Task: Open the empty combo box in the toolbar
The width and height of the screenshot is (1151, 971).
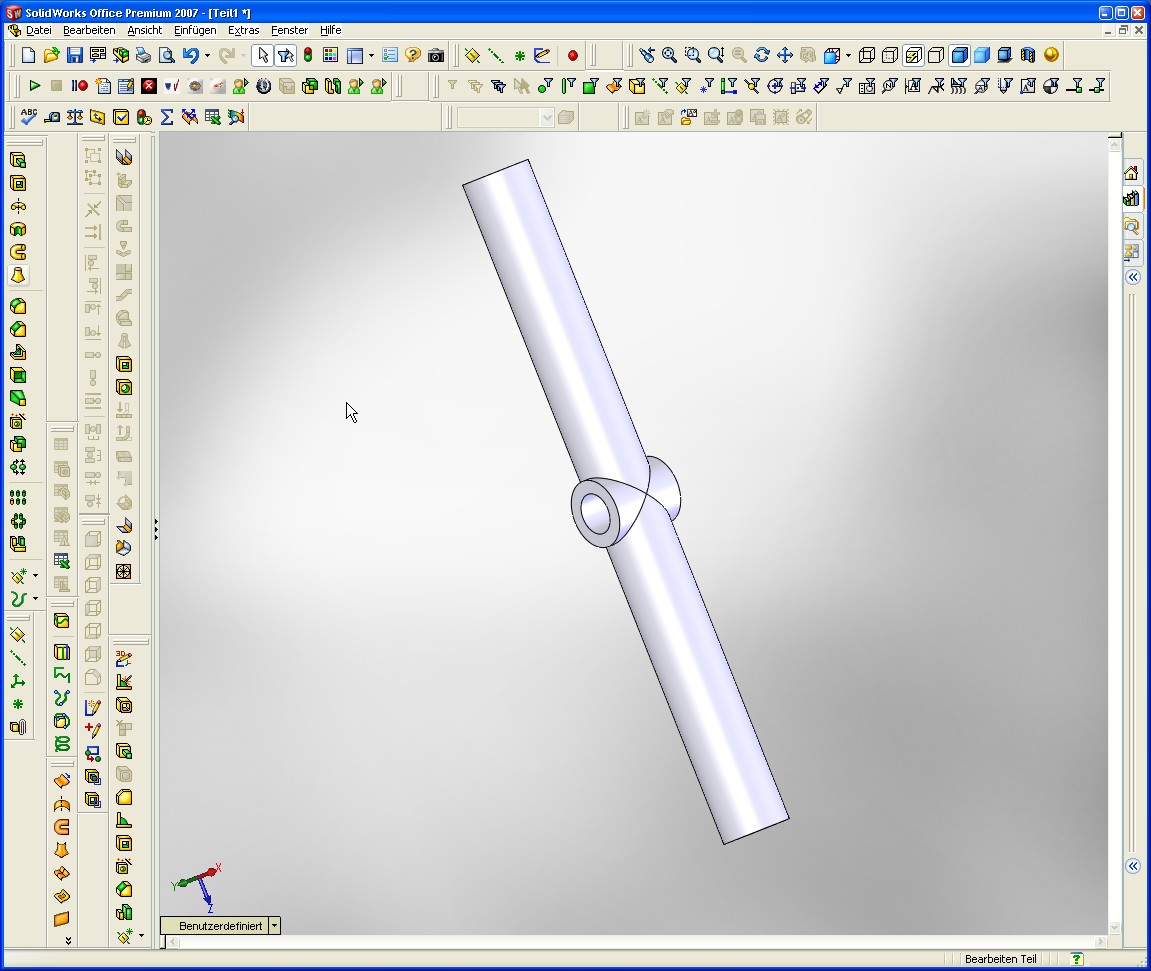Action: coord(505,117)
